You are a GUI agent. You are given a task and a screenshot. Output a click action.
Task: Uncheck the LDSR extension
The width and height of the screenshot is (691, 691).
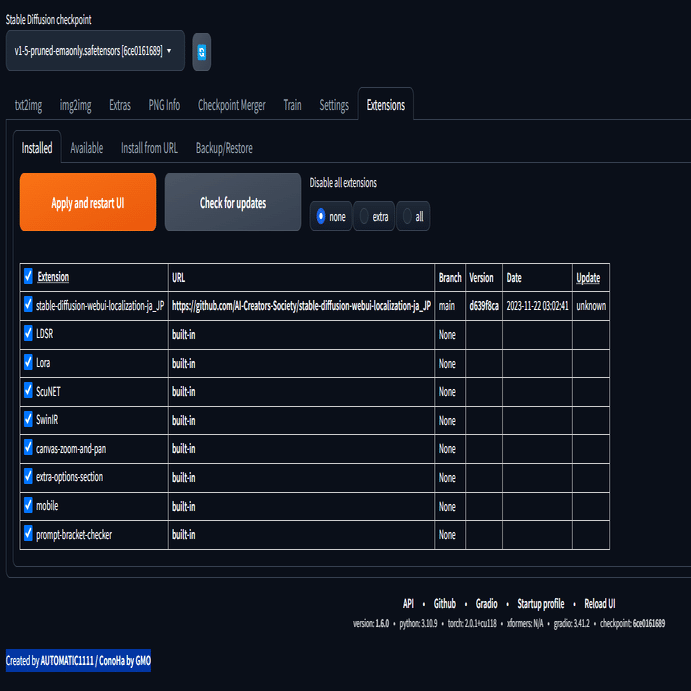pyautogui.click(x=28, y=333)
